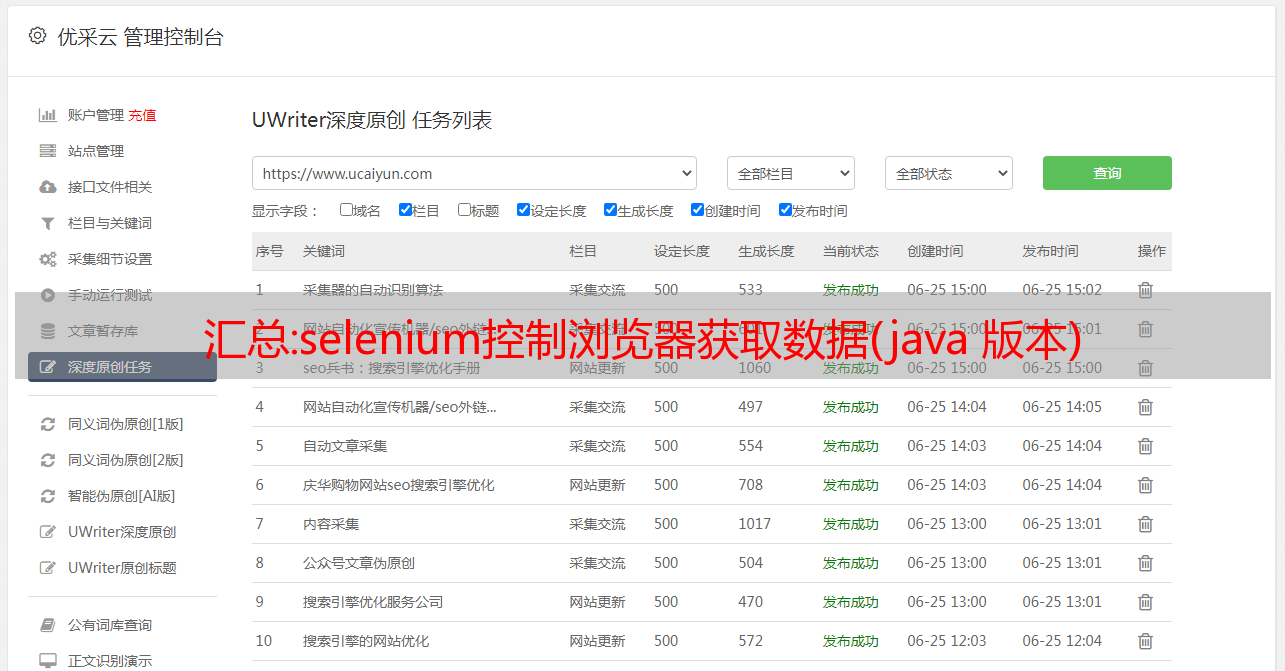Click the server icon for 站点管理
The width and height of the screenshot is (1285, 671).
tap(47, 151)
